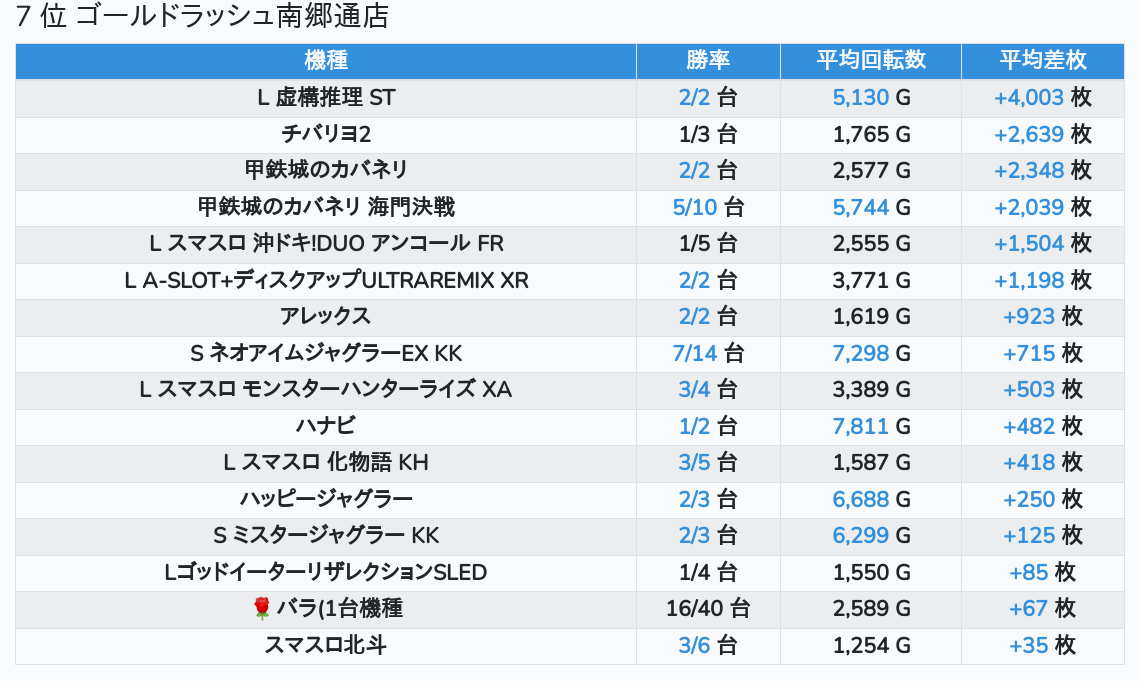
Task: Open the L 虚構推理 ST machine row
Action: click(325, 97)
